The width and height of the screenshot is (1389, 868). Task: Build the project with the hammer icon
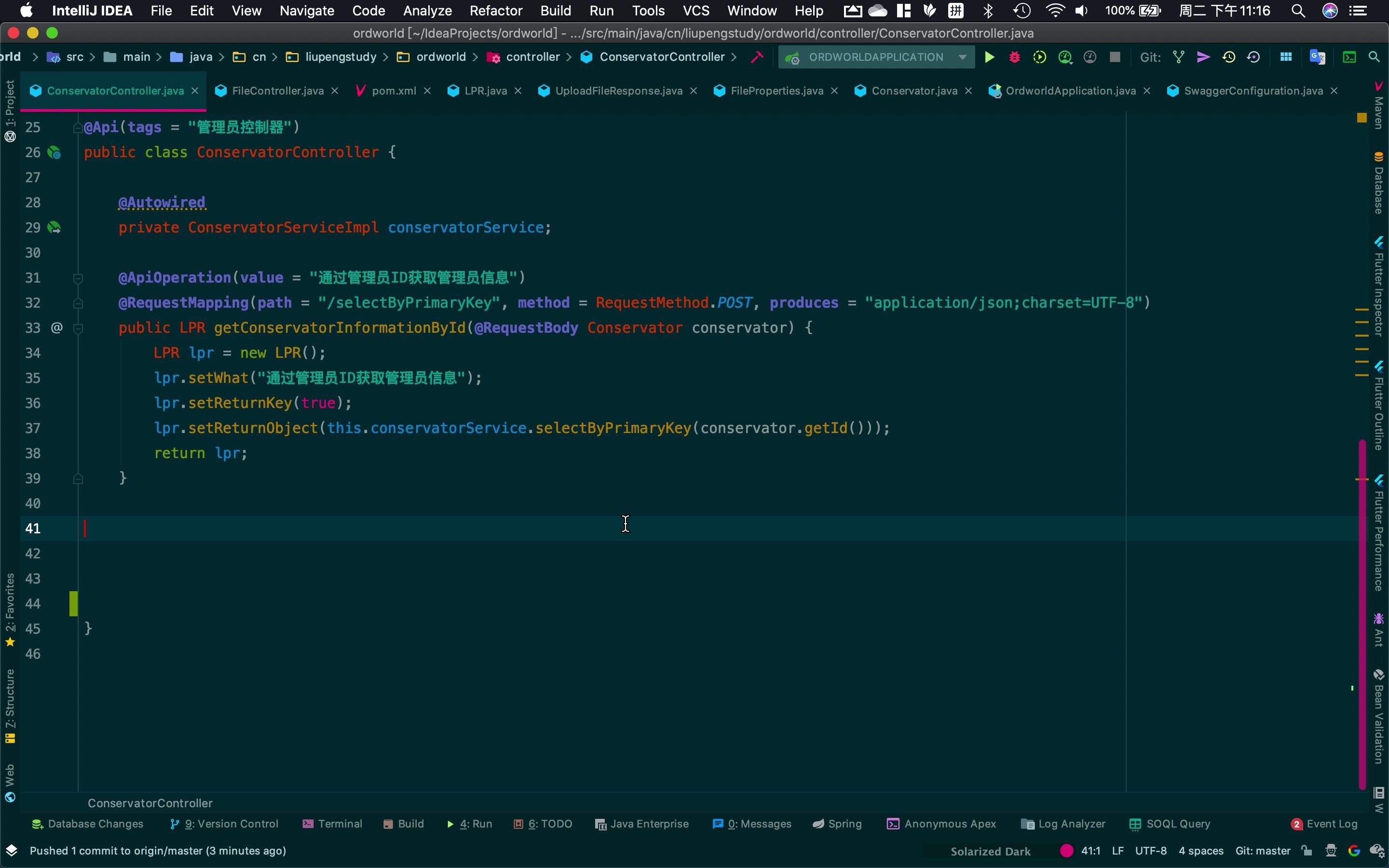coord(757,57)
